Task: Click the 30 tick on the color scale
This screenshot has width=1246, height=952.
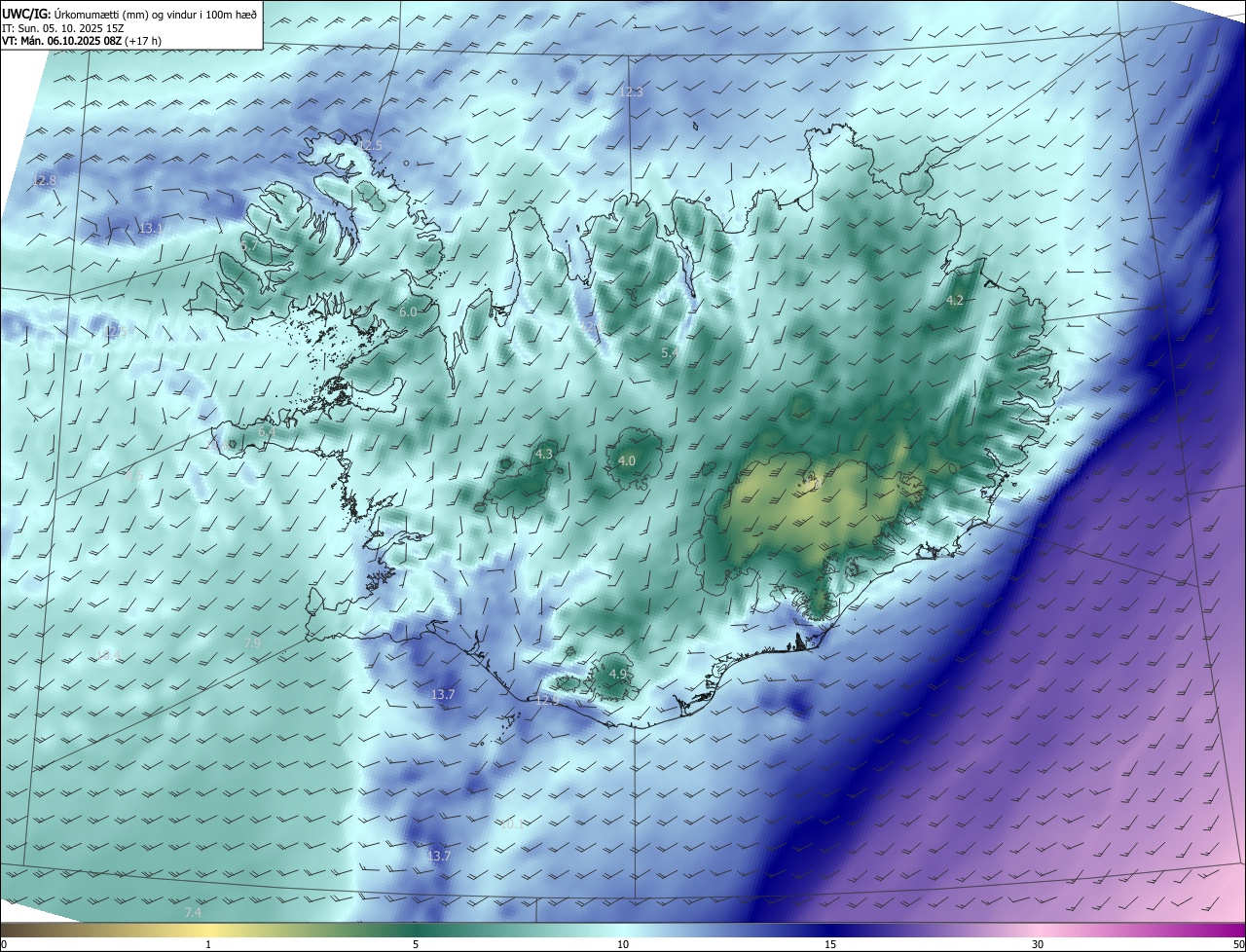Action: click(1038, 944)
